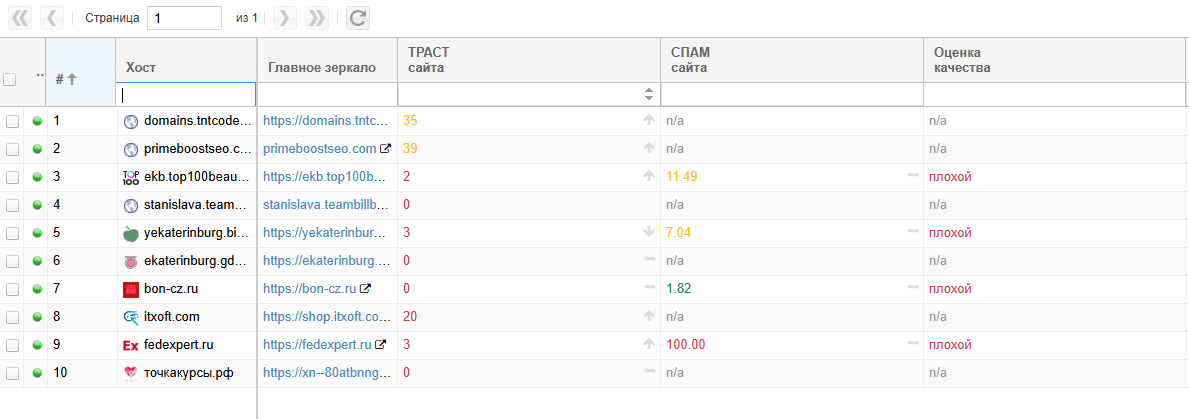Sort by the # column header
This screenshot has height=419, width=1189.
67,79
